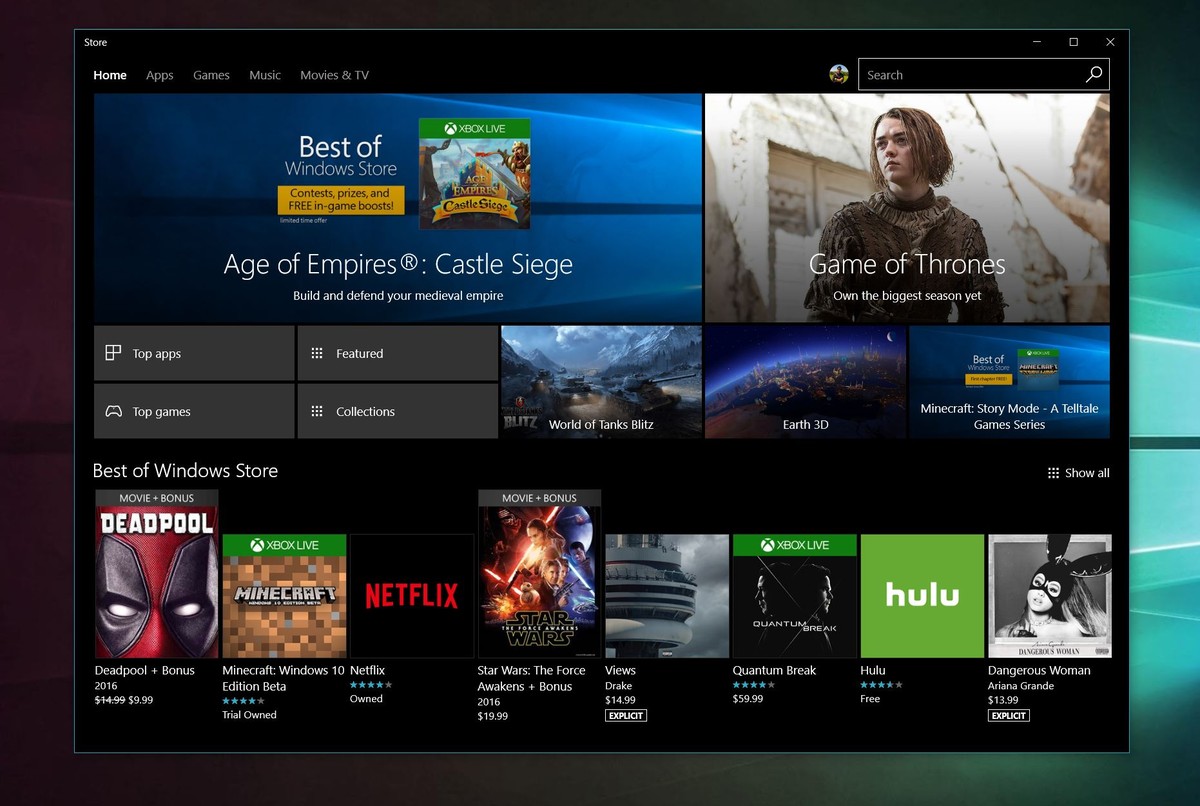Click the Xbox Live badge on Quantum Break tile
Viewport: 1200px width, 806px height.
[795, 545]
